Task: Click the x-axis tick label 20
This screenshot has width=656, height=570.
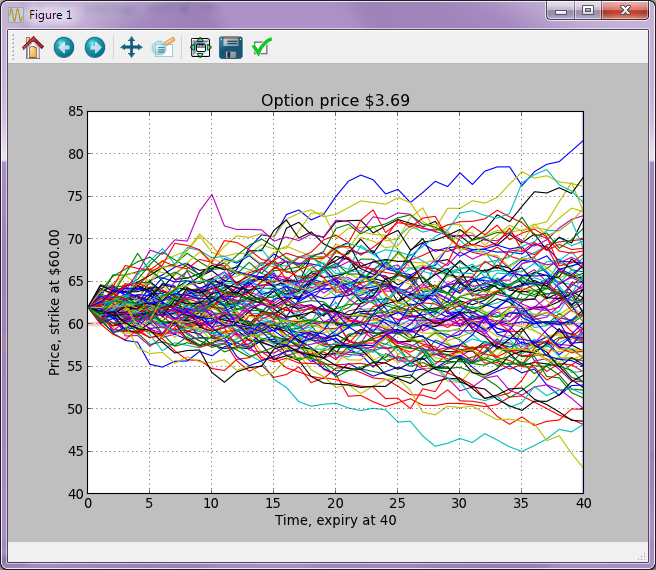Action: click(x=335, y=503)
